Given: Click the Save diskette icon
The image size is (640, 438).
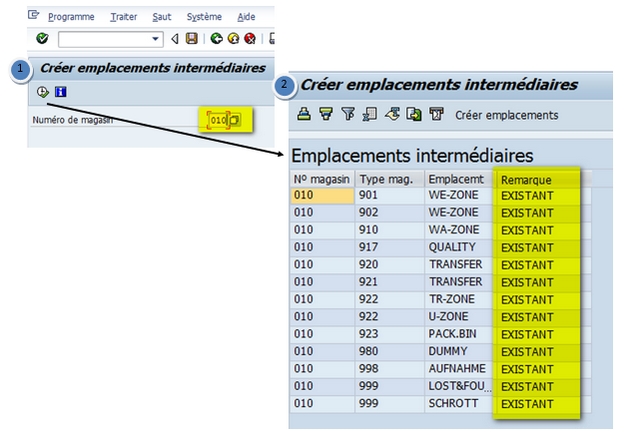Looking at the screenshot, I should coord(191,39).
